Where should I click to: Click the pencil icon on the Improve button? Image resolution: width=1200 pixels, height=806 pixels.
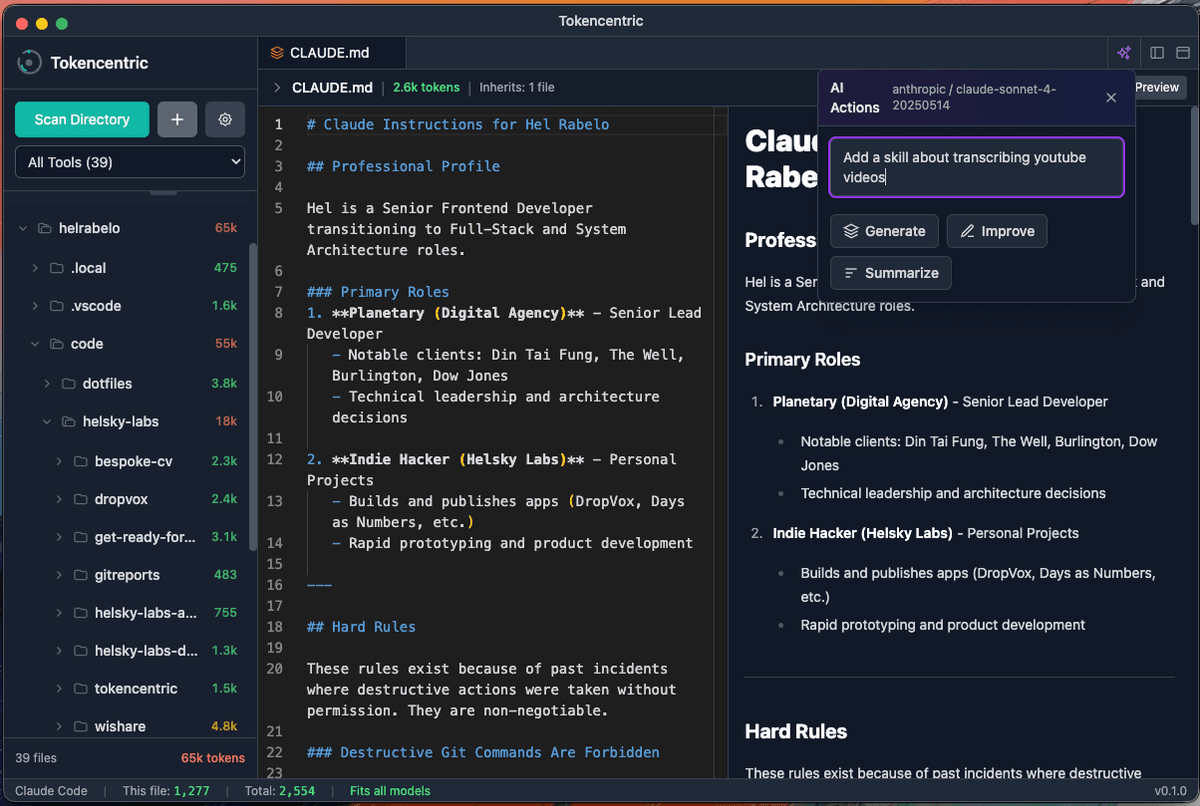tap(967, 231)
